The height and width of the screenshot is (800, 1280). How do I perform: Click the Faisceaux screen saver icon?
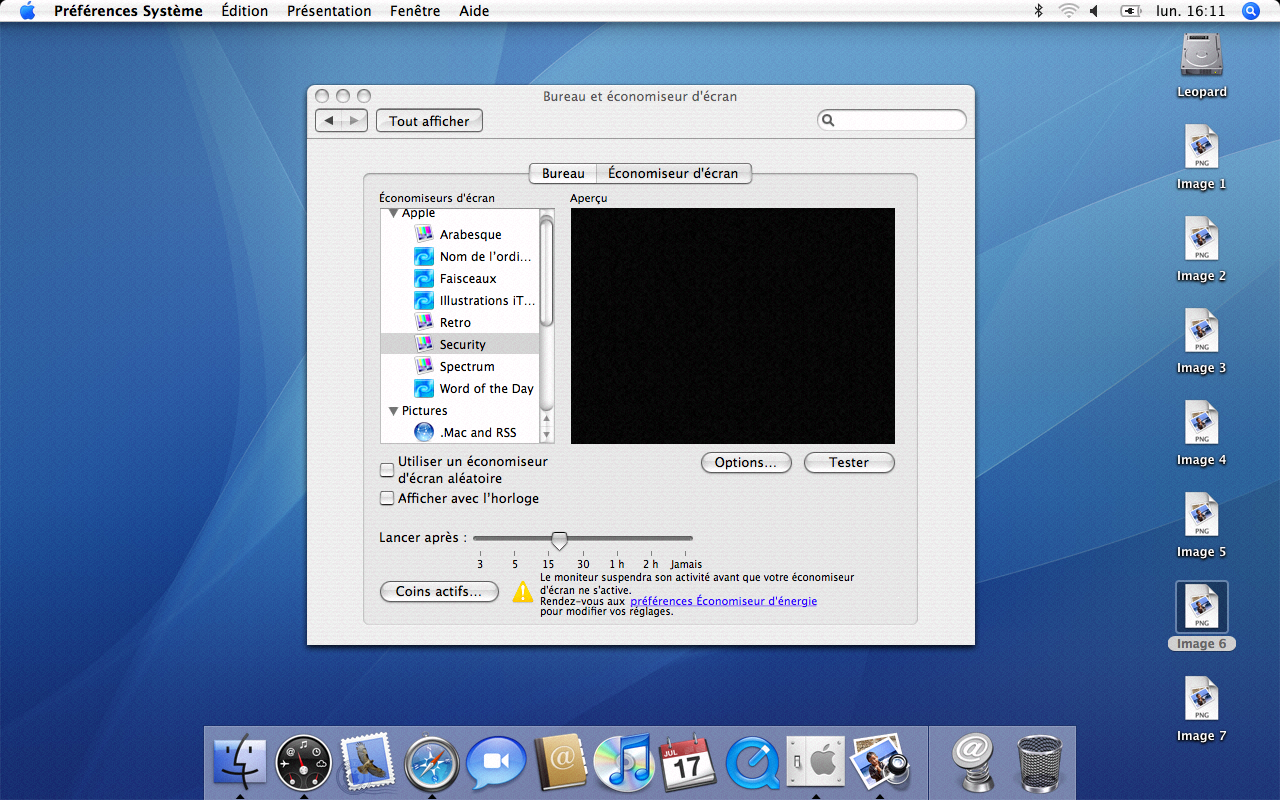point(424,278)
